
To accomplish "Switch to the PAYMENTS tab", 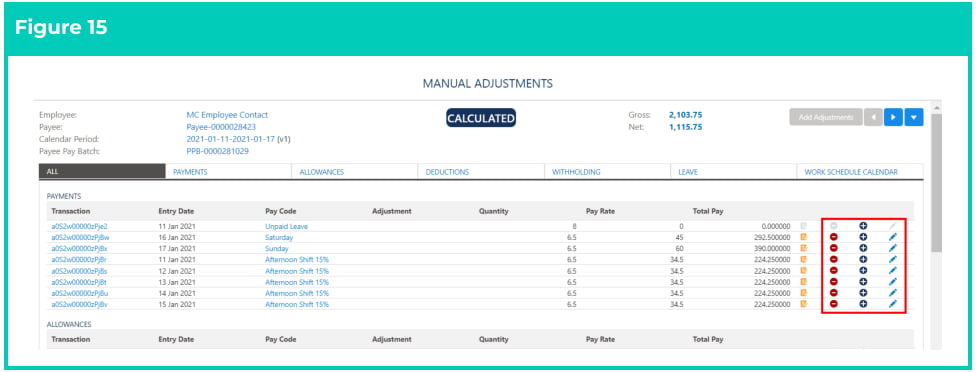I will click(x=228, y=172).
